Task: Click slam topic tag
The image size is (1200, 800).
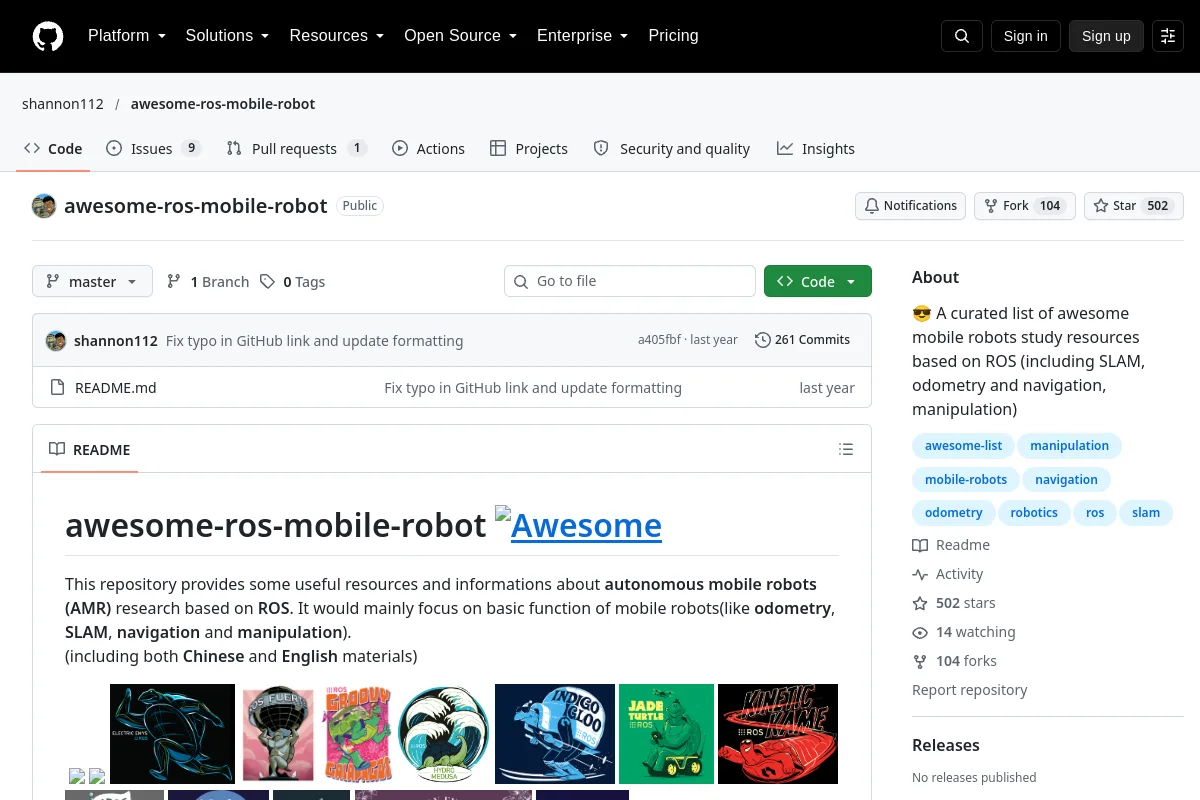Action: coord(1146,513)
